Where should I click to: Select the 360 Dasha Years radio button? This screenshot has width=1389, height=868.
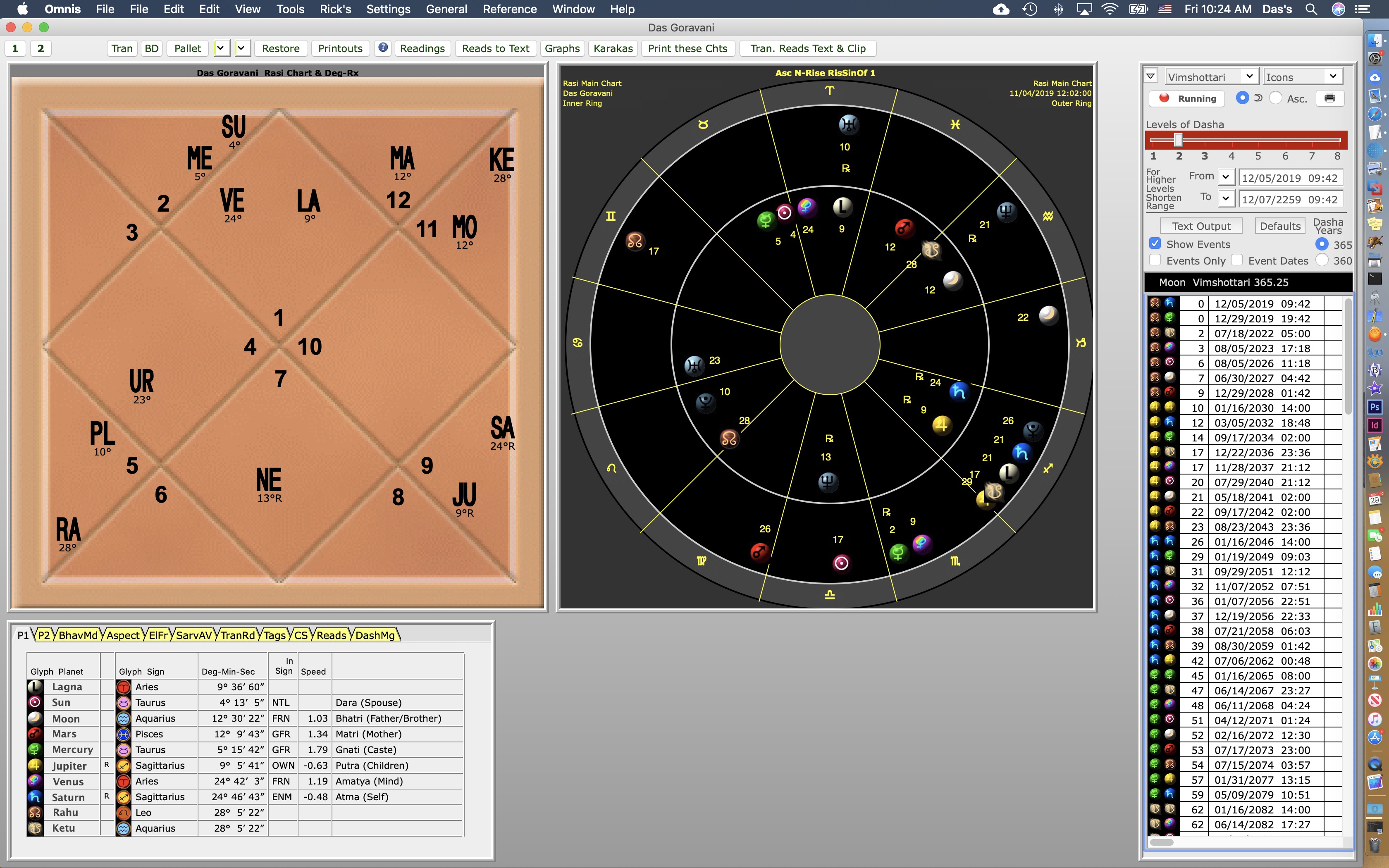tap(1322, 260)
